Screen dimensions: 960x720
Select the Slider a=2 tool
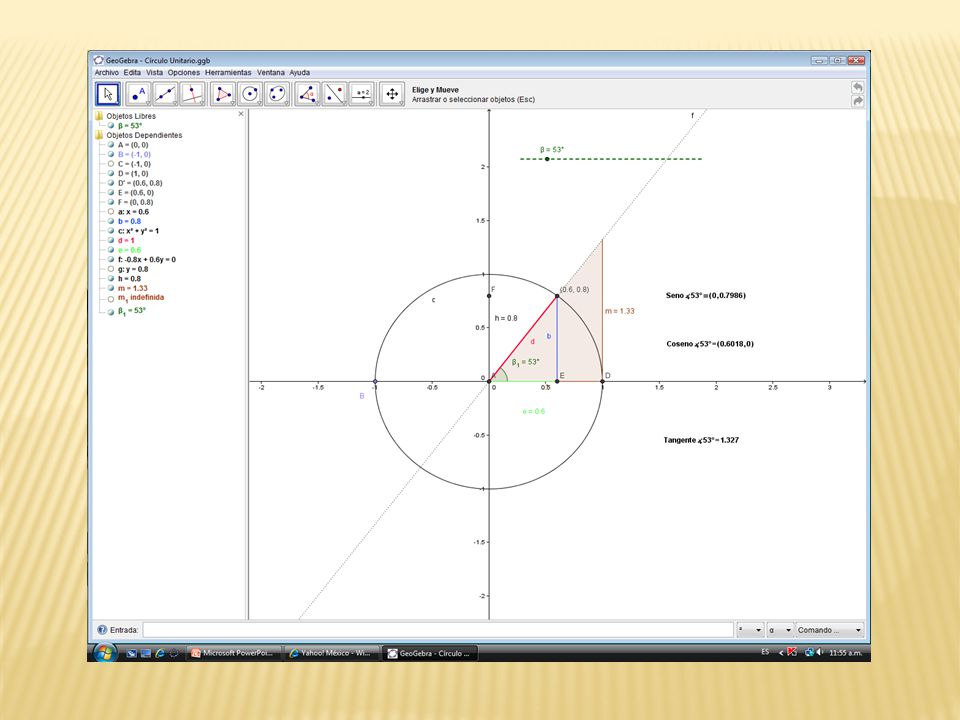362,94
